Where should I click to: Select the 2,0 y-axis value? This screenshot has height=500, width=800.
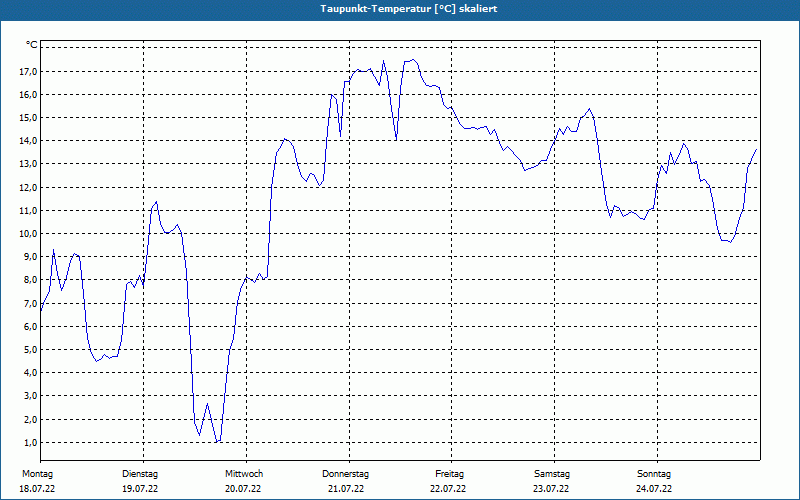click(30, 419)
